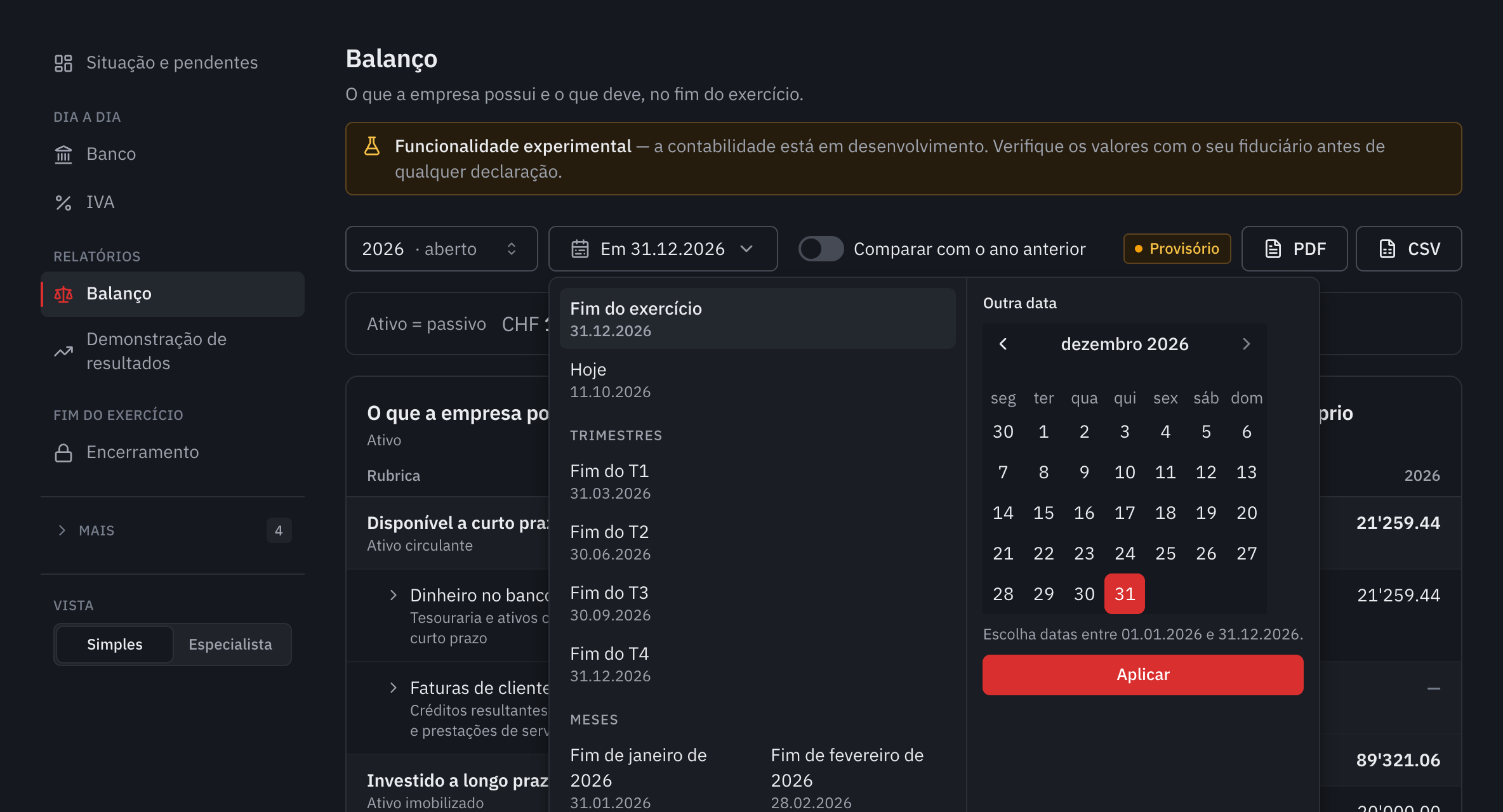Click the Situação e pendentes dashboard icon

pyautogui.click(x=63, y=63)
